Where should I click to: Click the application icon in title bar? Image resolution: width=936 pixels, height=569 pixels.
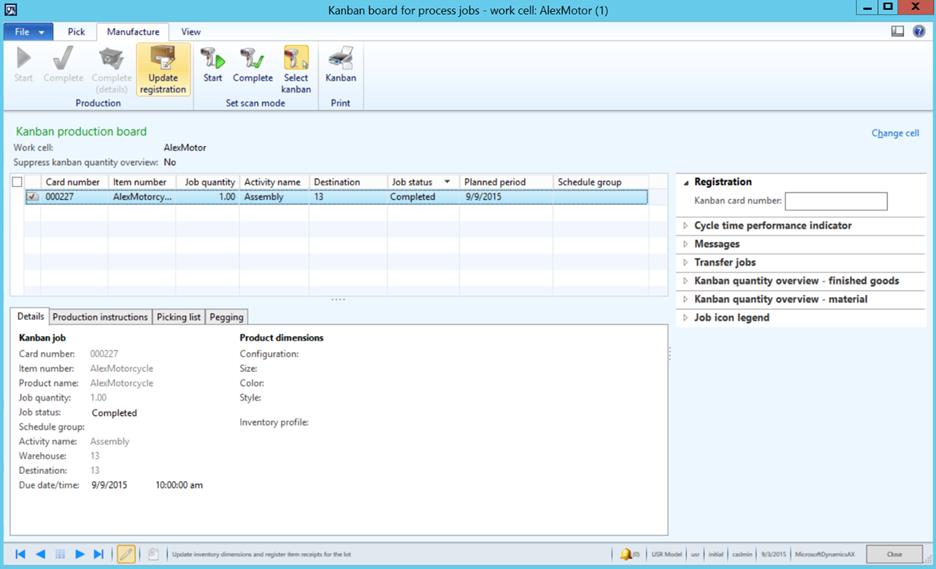(11, 9)
